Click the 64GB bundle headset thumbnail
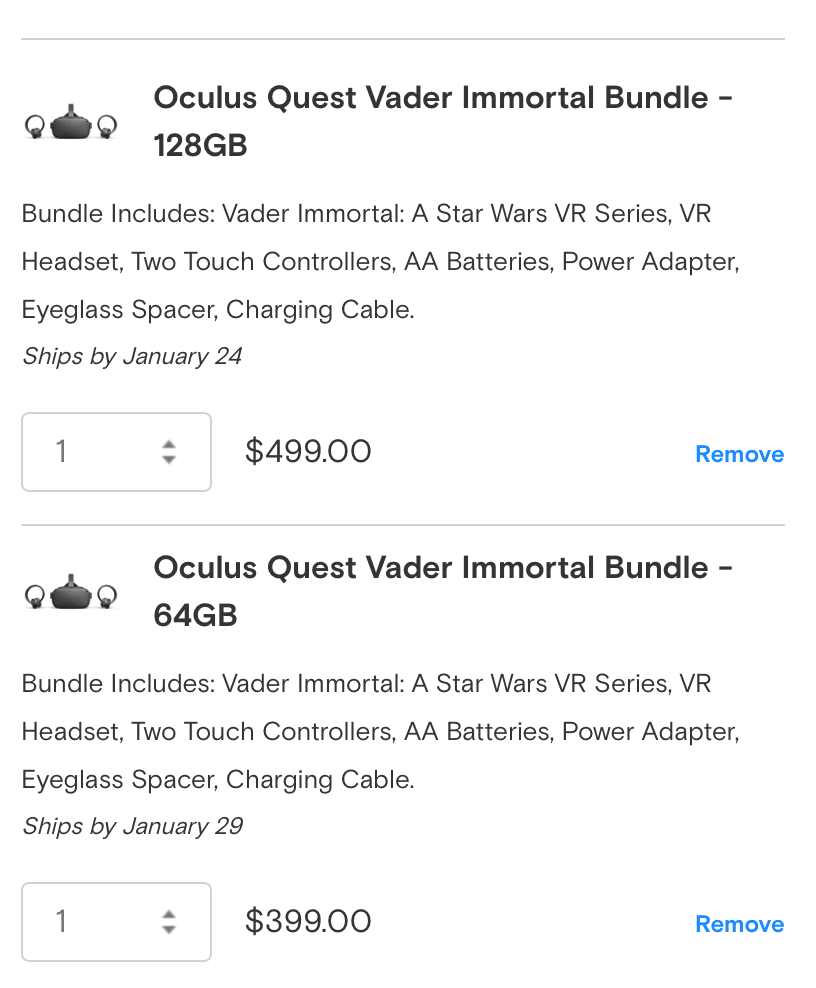Image resolution: width=816 pixels, height=988 pixels. tap(71, 595)
